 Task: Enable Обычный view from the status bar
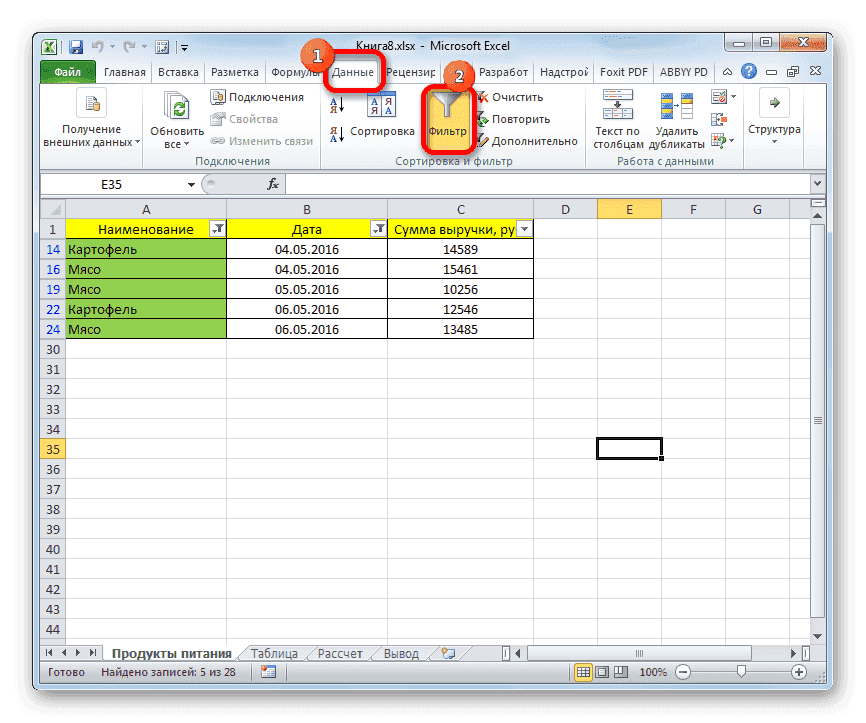[583, 672]
